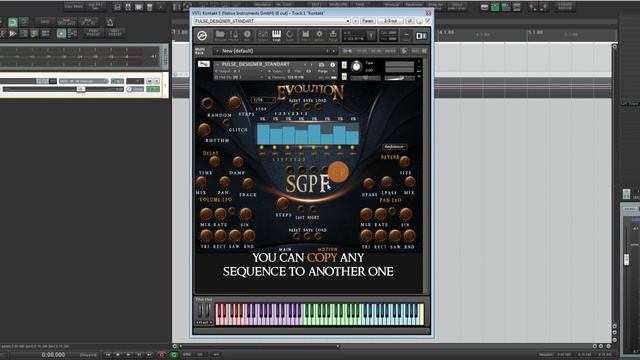Click UI button in FX window
Viewport: 640px width, 360px height.
pos(410,21)
